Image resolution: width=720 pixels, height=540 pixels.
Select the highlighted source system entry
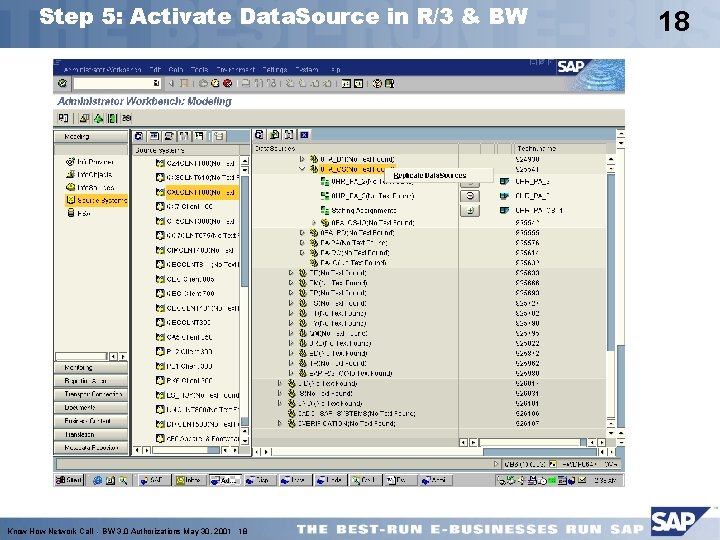(x=201, y=192)
